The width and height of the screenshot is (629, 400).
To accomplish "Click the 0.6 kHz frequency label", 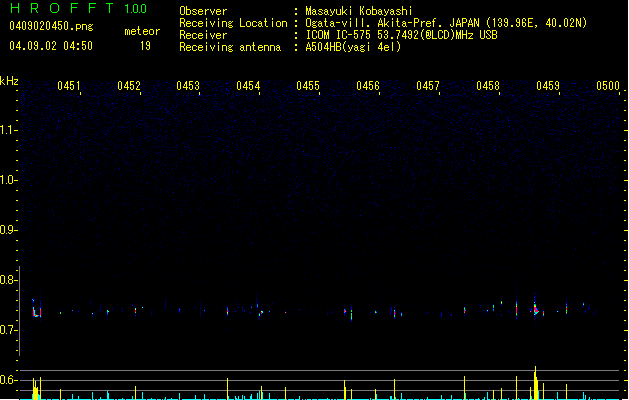I will point(8,380).
